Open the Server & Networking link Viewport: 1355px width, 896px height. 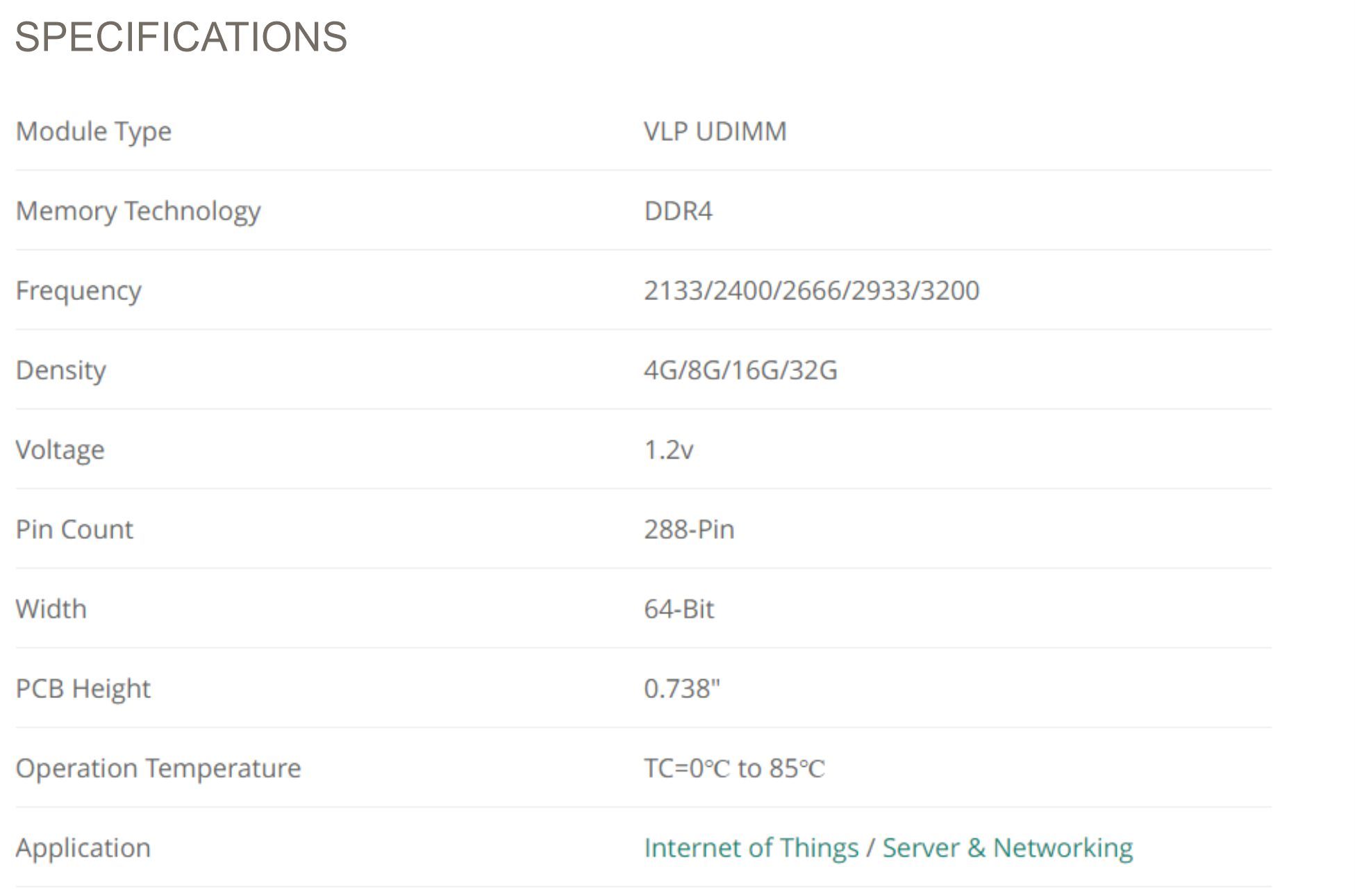tap(1008, 848)
